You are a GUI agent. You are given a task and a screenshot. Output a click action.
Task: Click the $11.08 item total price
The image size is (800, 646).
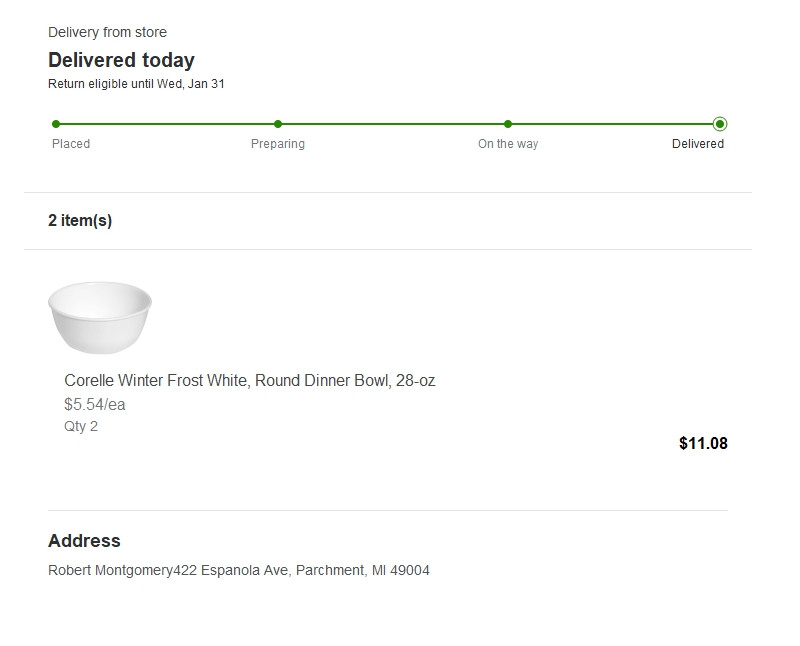pos(703,443)
